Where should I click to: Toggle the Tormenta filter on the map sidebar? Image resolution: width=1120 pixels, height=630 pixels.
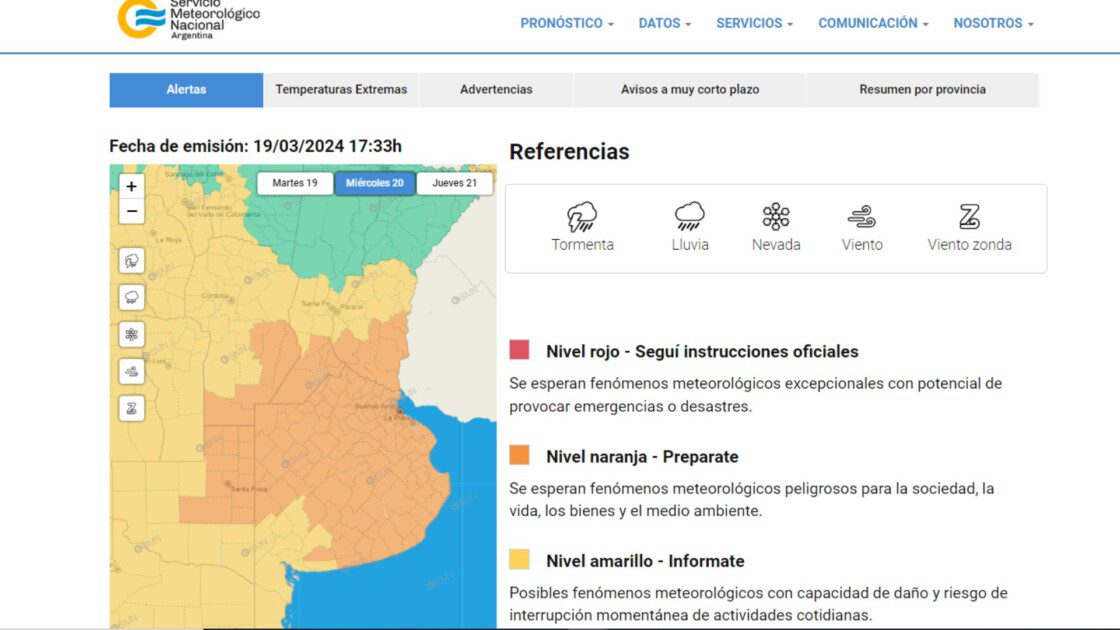(x=130, y=260)
